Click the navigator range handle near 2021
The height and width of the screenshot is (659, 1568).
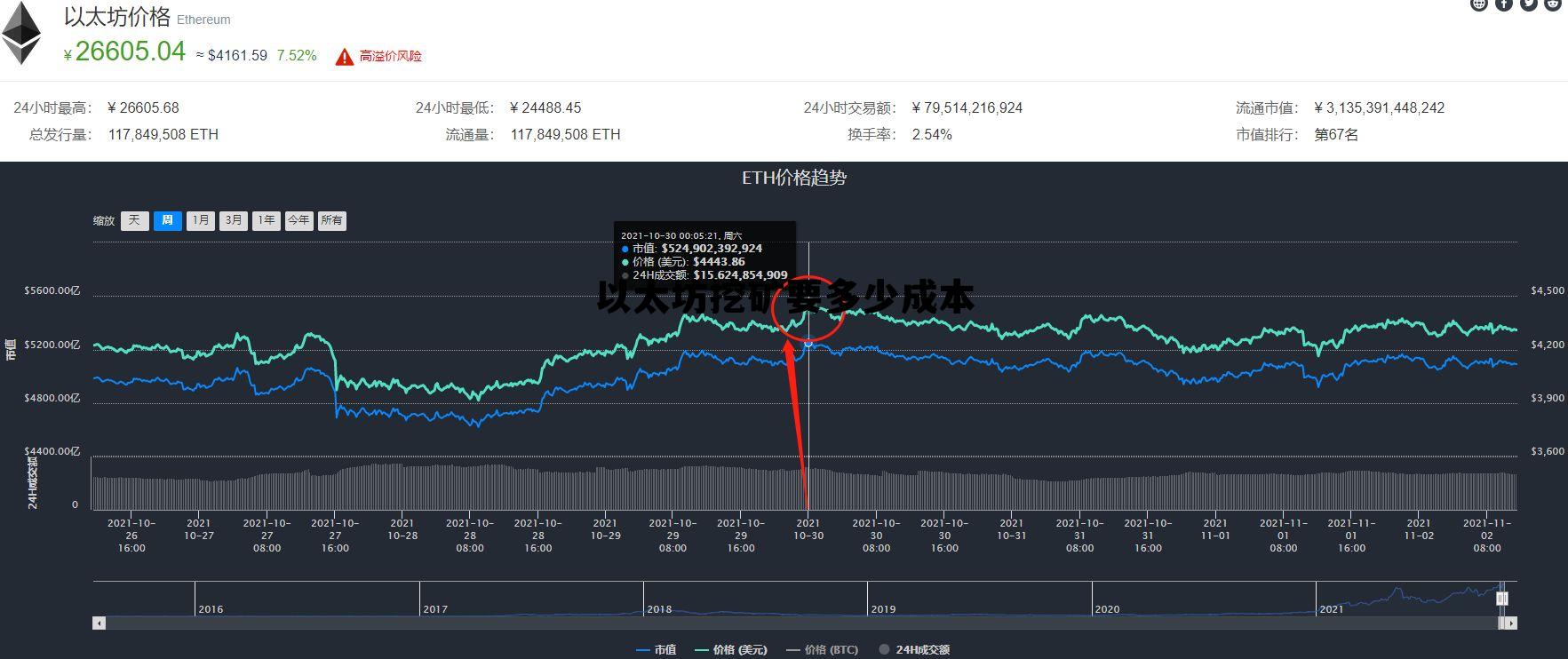coord(1501,599)
